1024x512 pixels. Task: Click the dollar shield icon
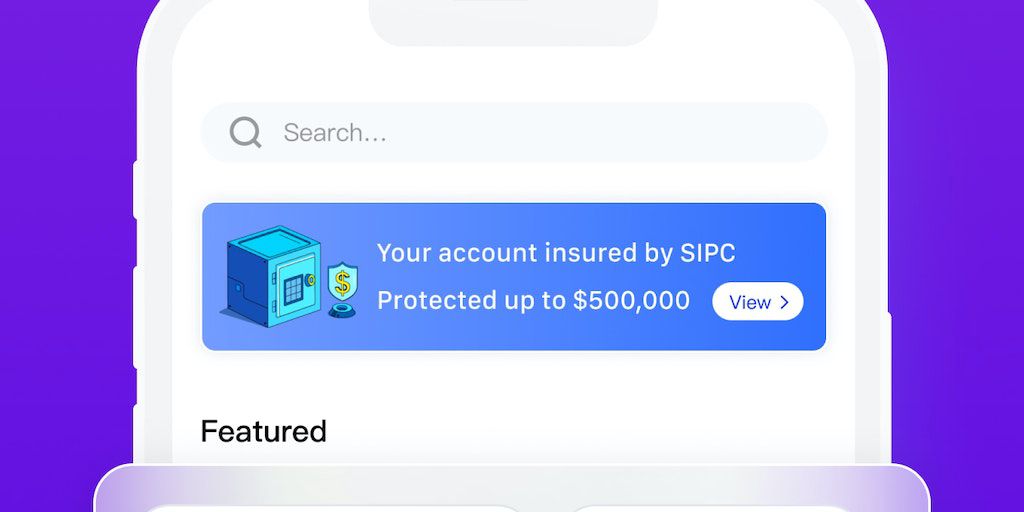click(343, 280)
